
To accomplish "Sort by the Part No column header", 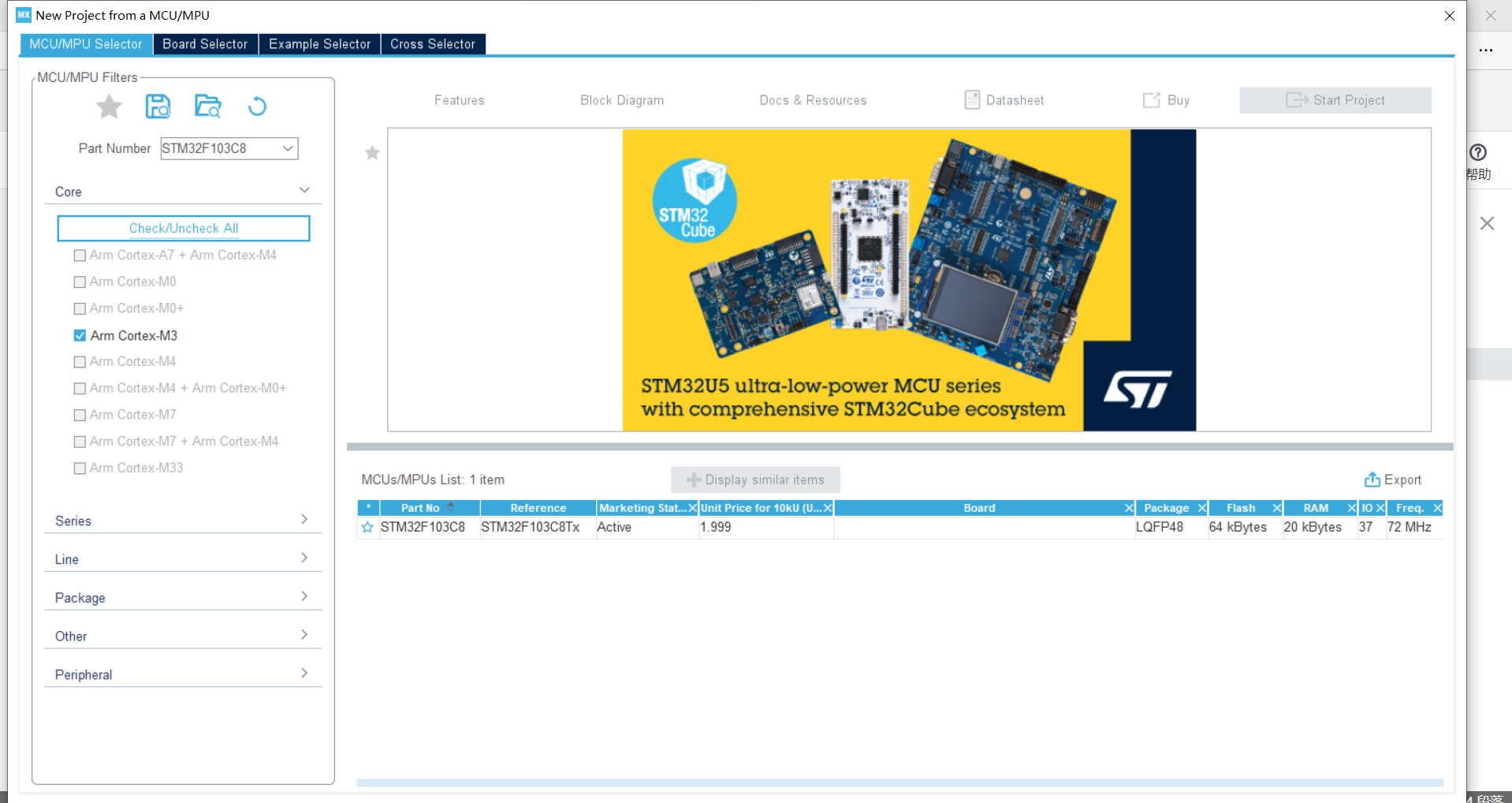I will (430, 508).
